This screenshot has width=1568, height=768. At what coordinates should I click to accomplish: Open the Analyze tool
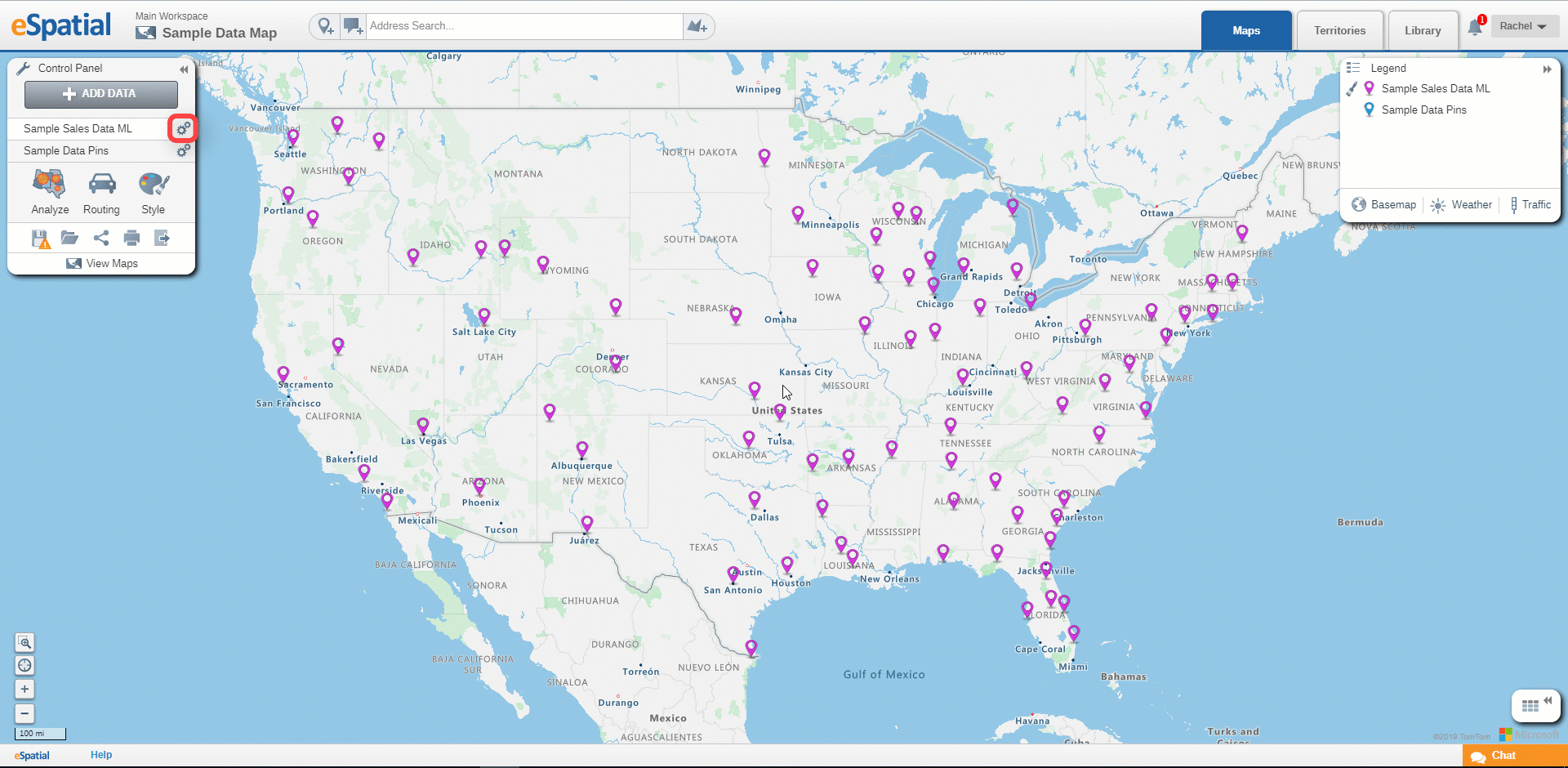pyautogui.click(x=50, y=192)
